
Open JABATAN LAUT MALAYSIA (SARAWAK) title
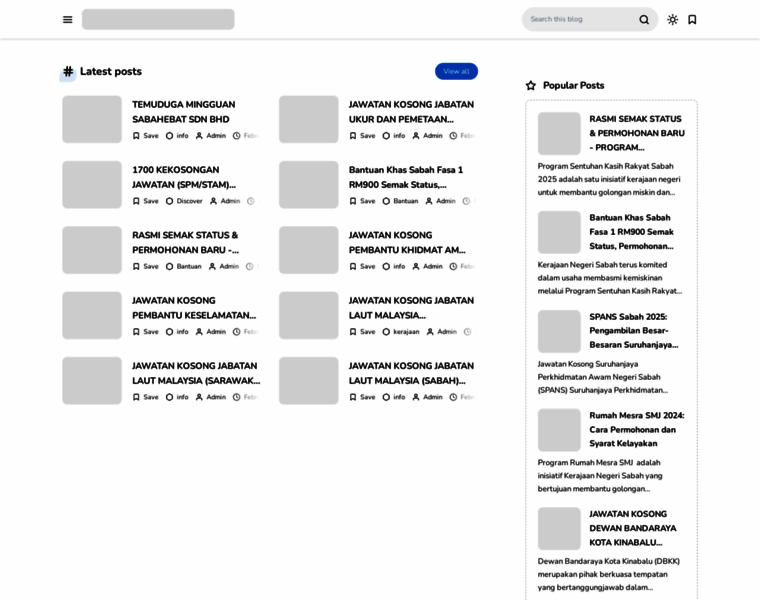pyautogui.click(x=196, y=373)
